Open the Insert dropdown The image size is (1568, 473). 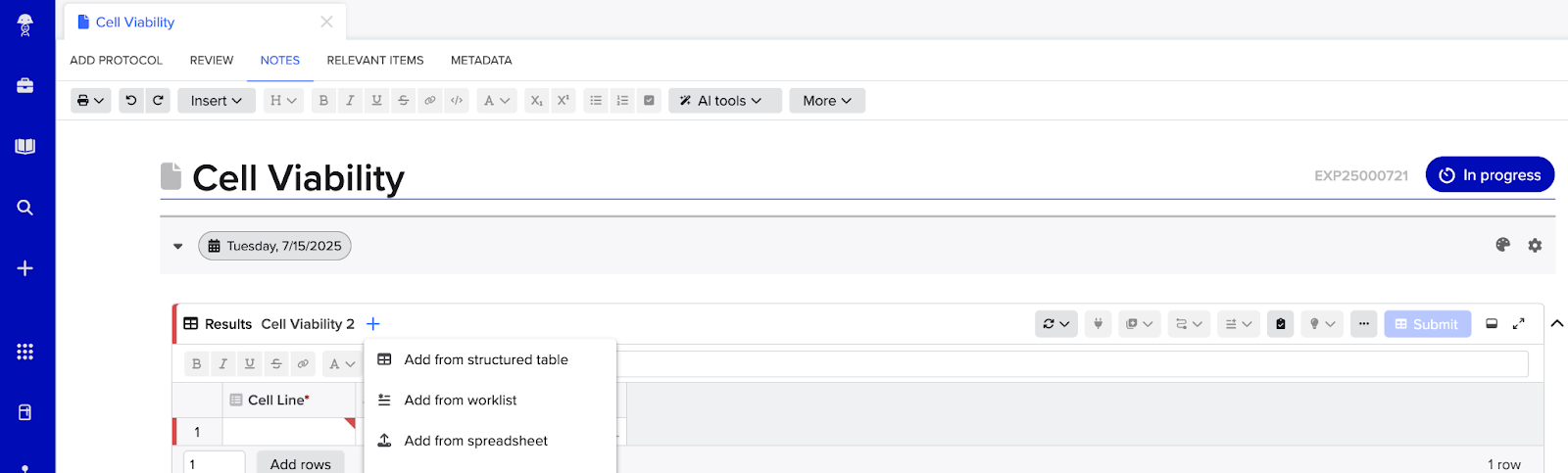[216, 101]
